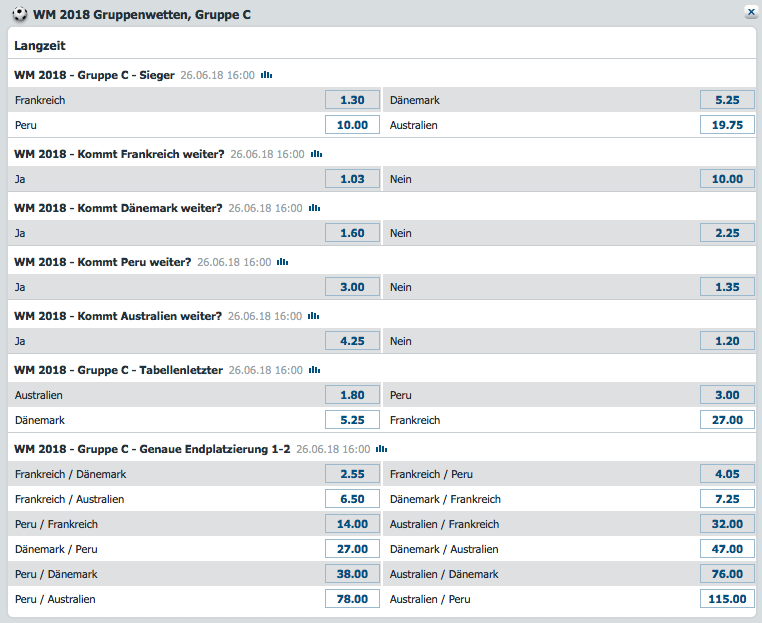This screenshot has width=762, height=623.
Task: Bet Australien Tabellenletzter at 1.80
Action: click(352, 395)
